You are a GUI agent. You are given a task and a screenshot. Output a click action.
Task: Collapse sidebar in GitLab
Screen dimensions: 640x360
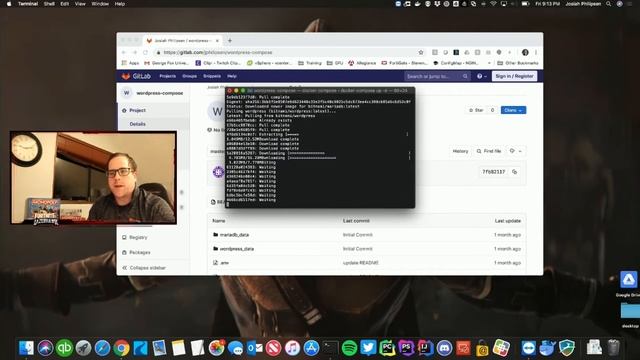tap(144, 268)
